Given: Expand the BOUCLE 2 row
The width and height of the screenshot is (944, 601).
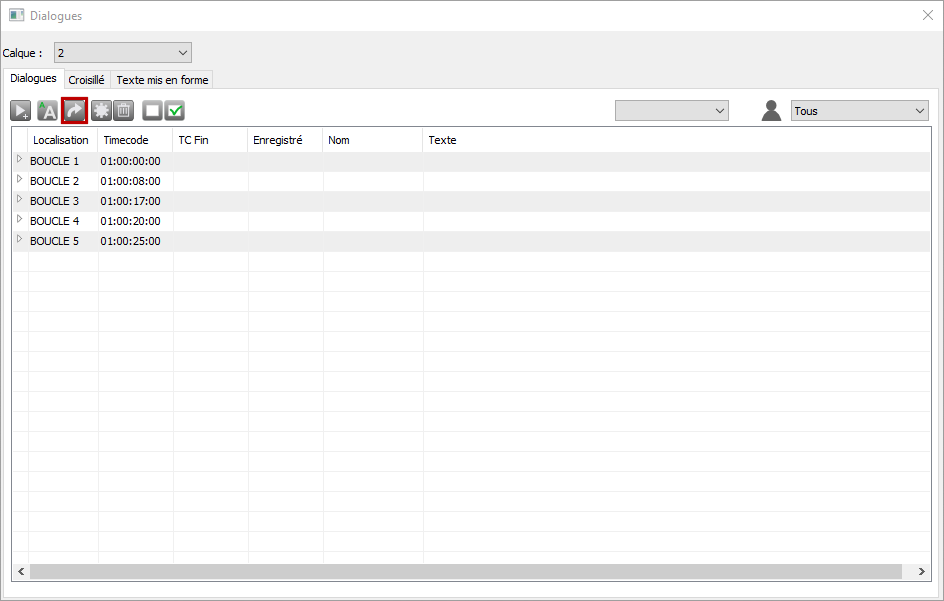Looking at the screenshot, I should coord(19,179).
